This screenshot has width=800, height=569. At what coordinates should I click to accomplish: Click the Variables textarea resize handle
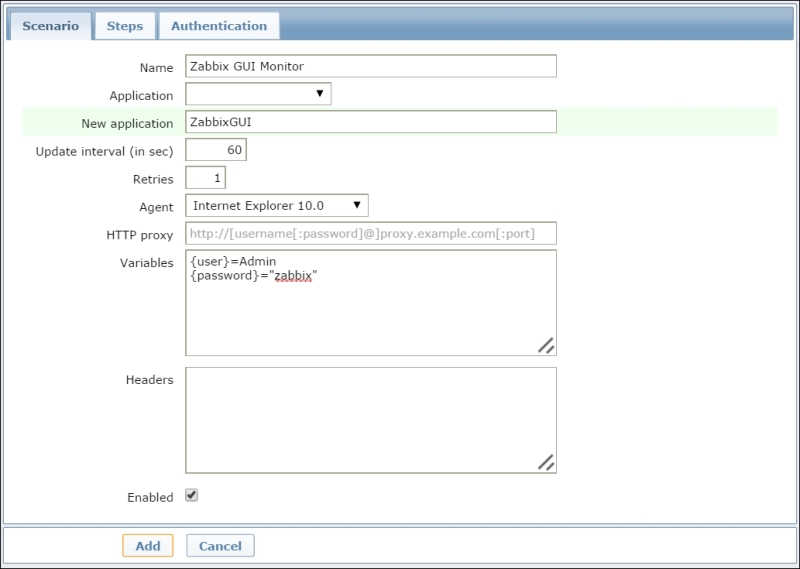[x=546, y=345]
